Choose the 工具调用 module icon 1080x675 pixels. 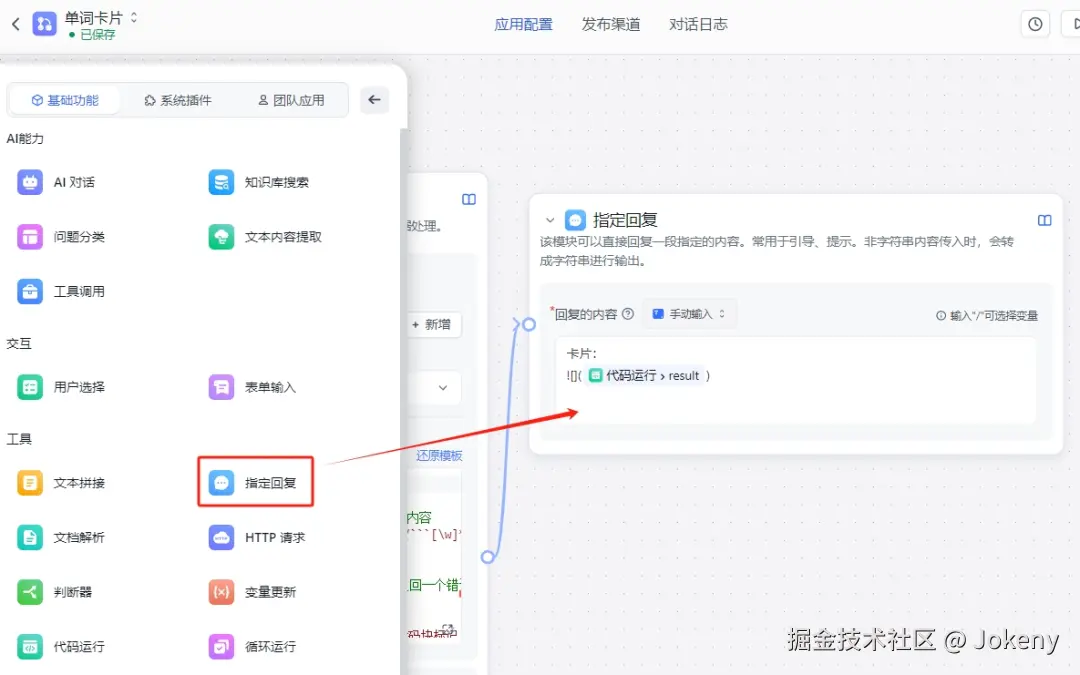(30, 291)
